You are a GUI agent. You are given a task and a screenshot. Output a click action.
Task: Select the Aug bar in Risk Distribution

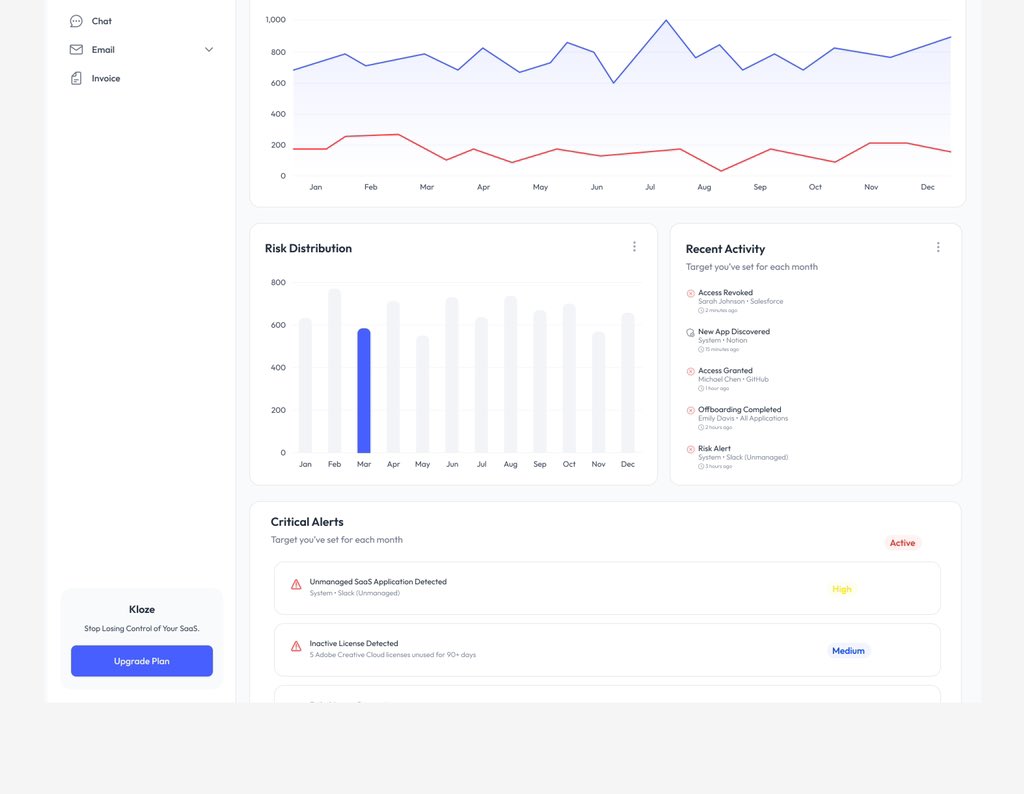click(x=511, y=374)
